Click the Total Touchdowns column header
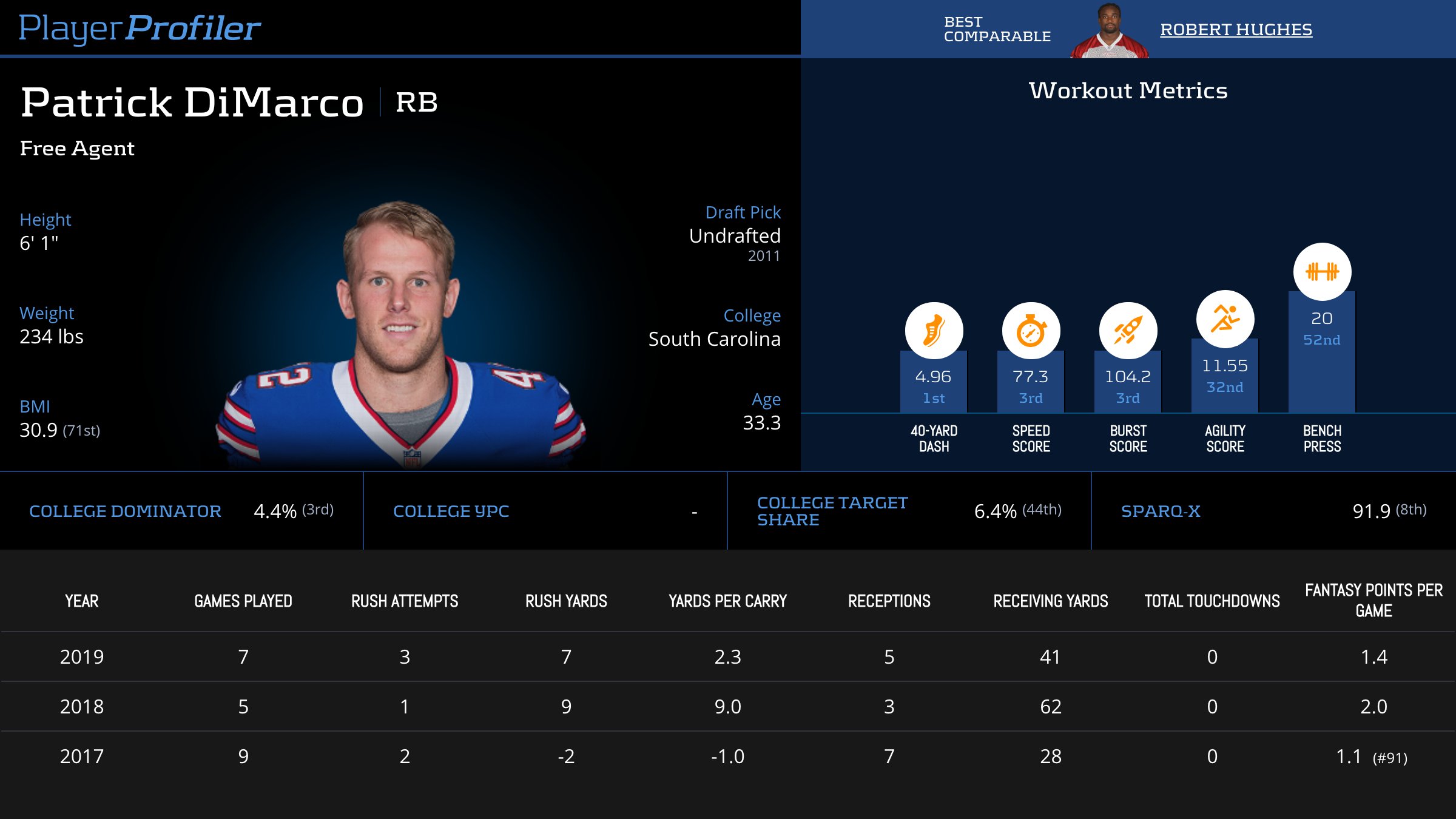 pyautogui.click(x=1212, y=601)
